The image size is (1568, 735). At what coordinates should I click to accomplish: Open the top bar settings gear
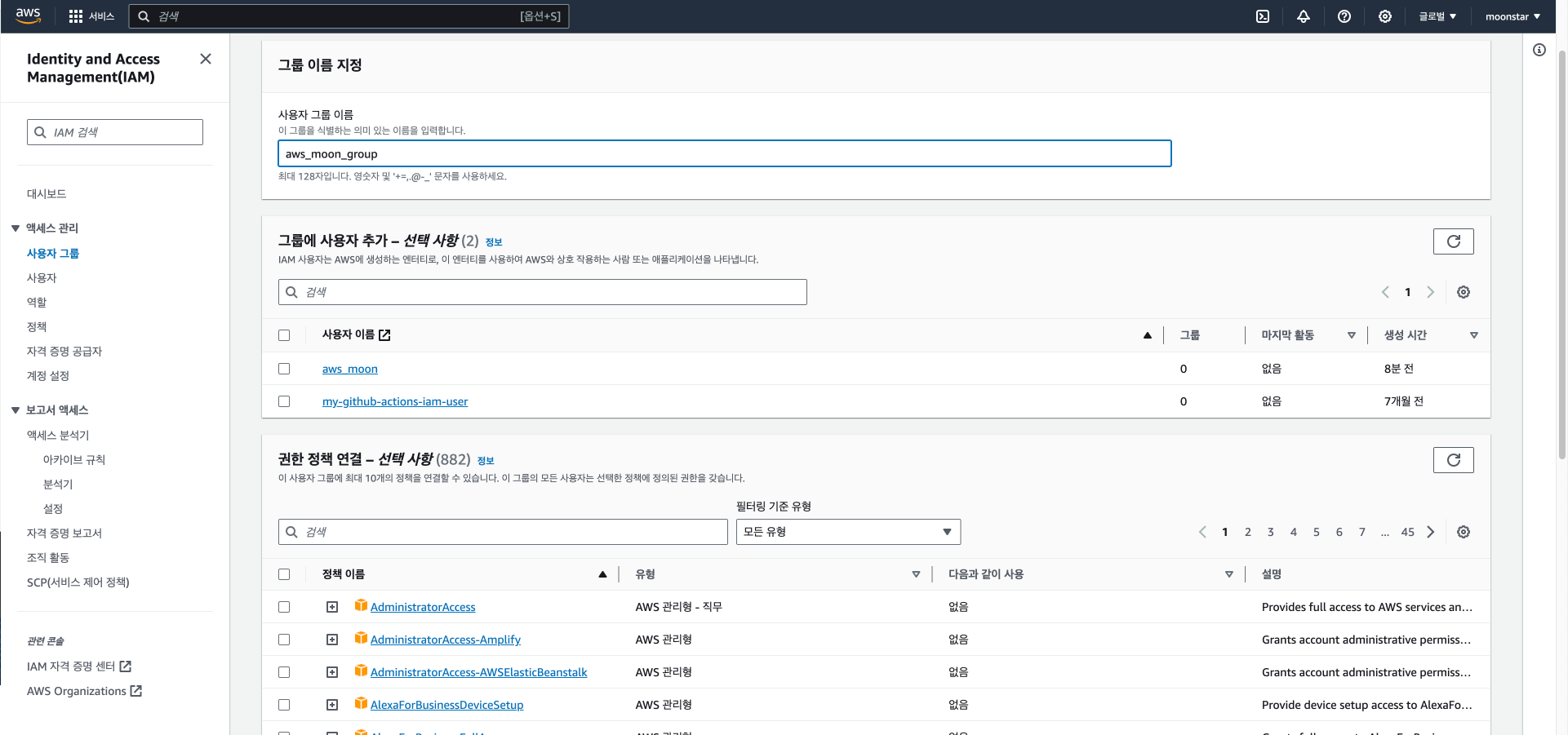tap(1385, 16)
